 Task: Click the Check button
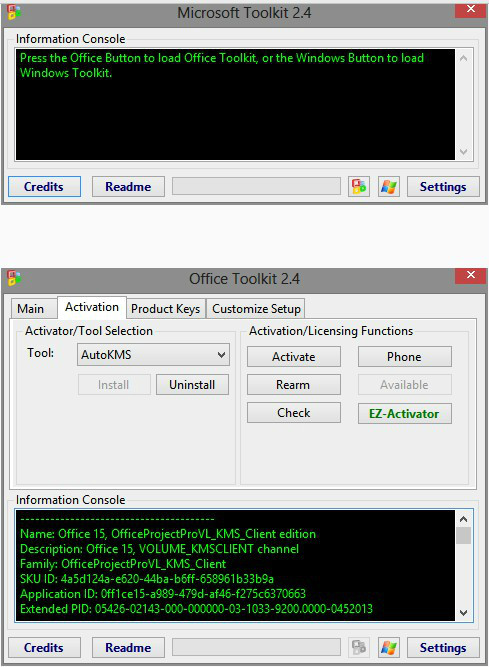coord(294,413)
